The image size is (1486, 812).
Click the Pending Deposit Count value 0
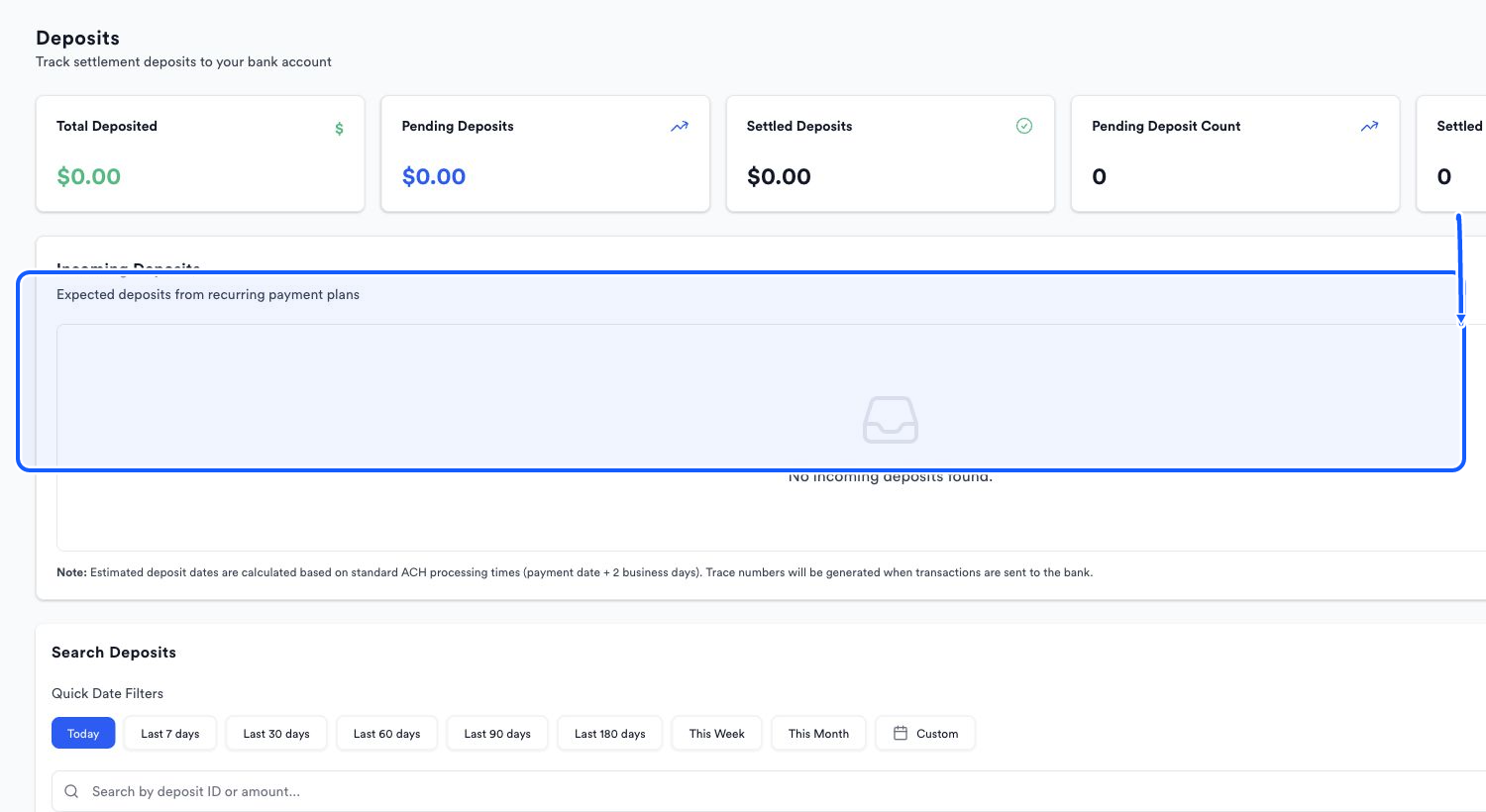[1099, 176]
